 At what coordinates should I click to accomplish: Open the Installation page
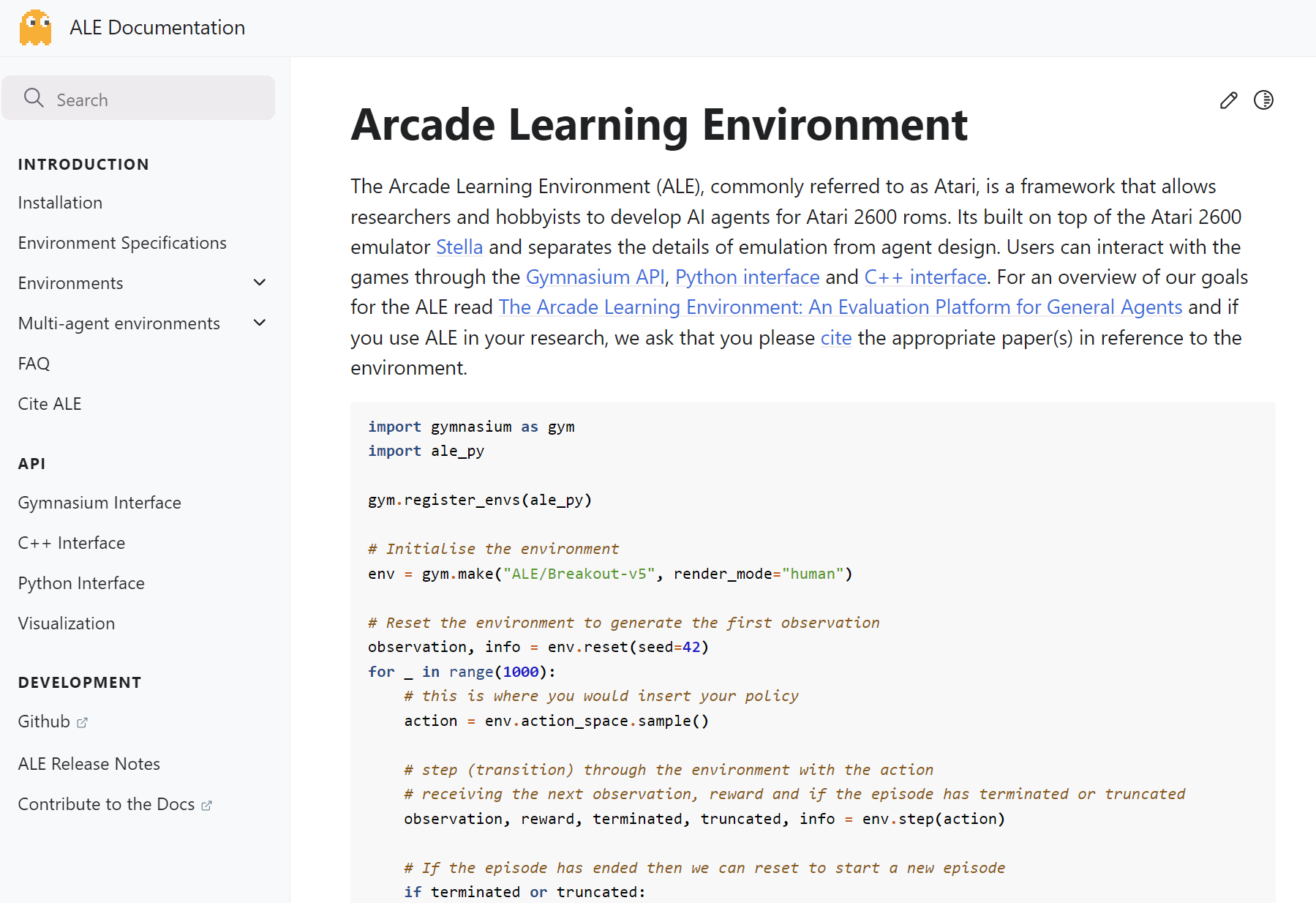[60, 203]
